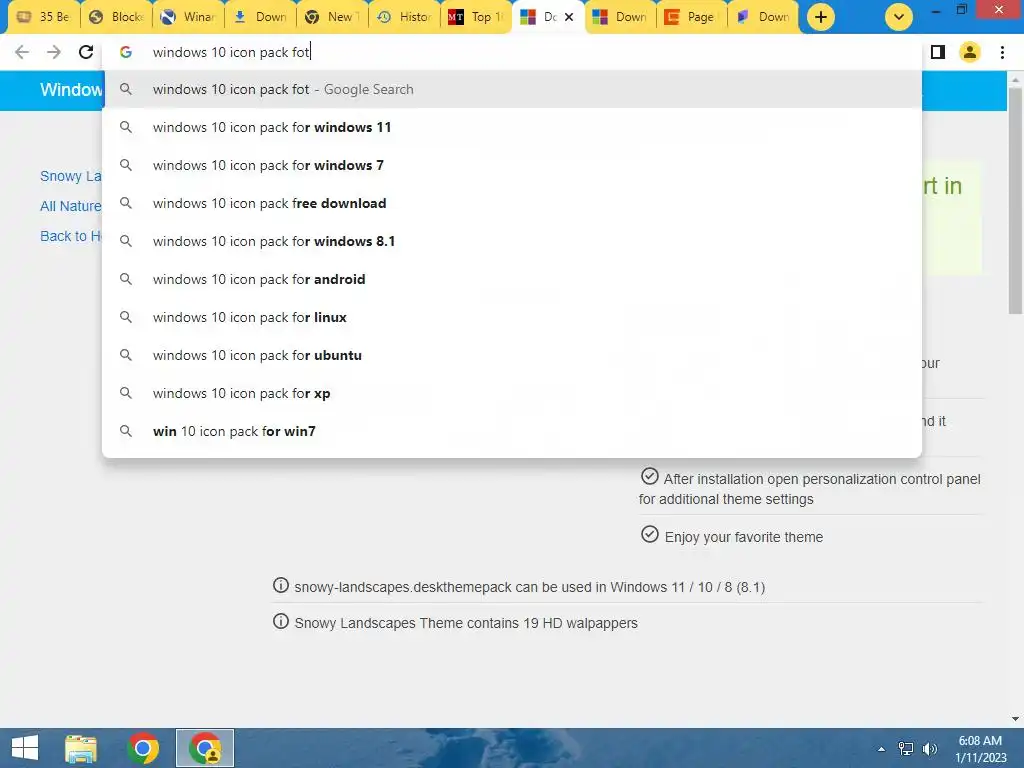Switch to the '35 Be' tab

[43, 17]
